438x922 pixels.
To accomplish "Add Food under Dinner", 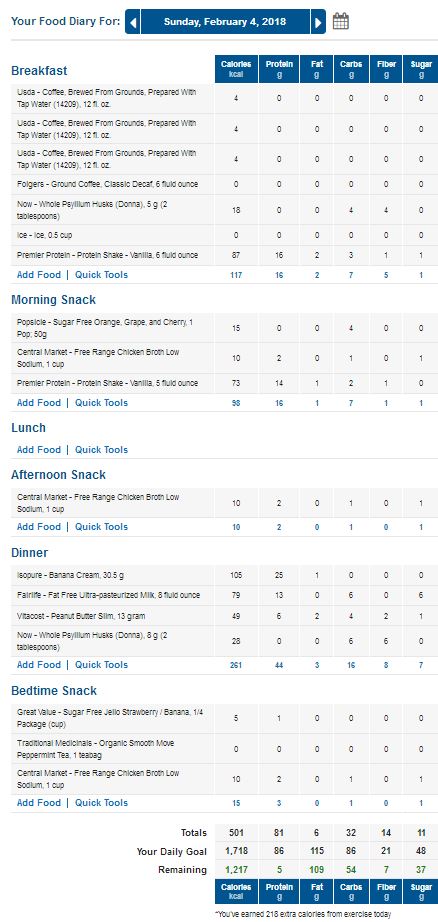I will pyautogui.click(x=39, y=665).
